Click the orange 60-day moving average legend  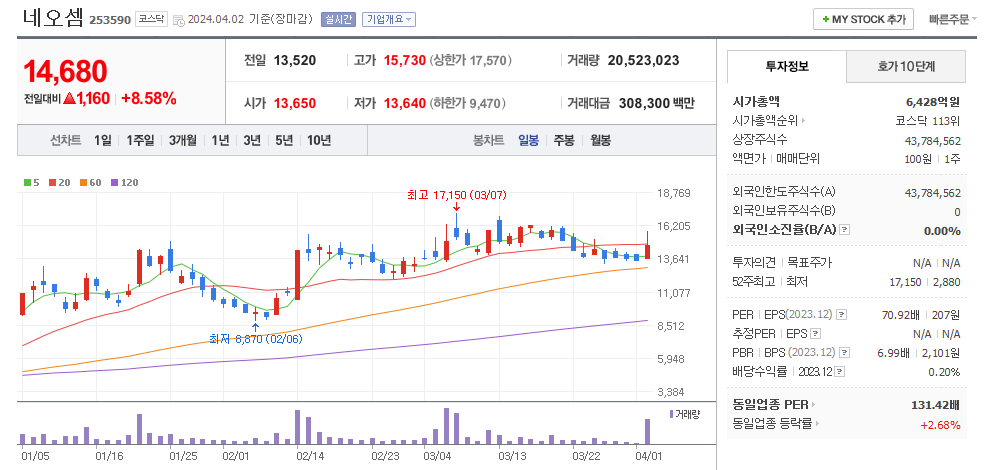[90, 183]
